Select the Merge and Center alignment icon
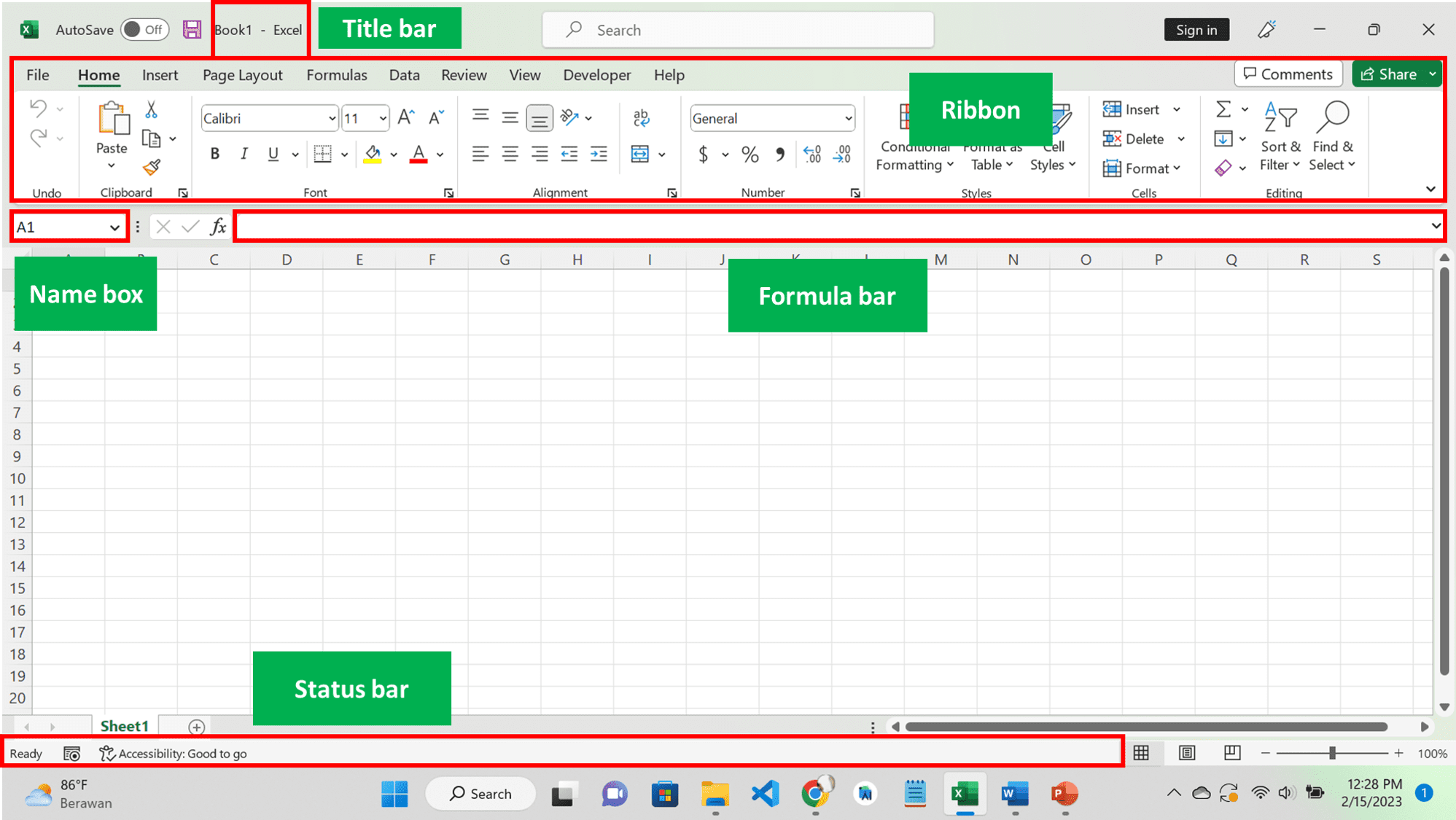The height and width of the screenshot is (820, 1456). tap(639, 154)
